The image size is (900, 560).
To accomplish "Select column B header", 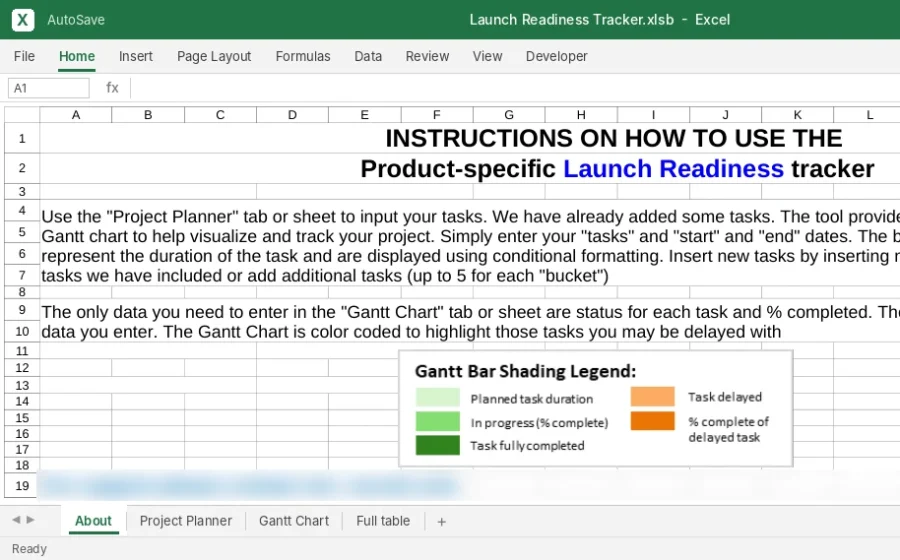I will [x=148, y=115].
